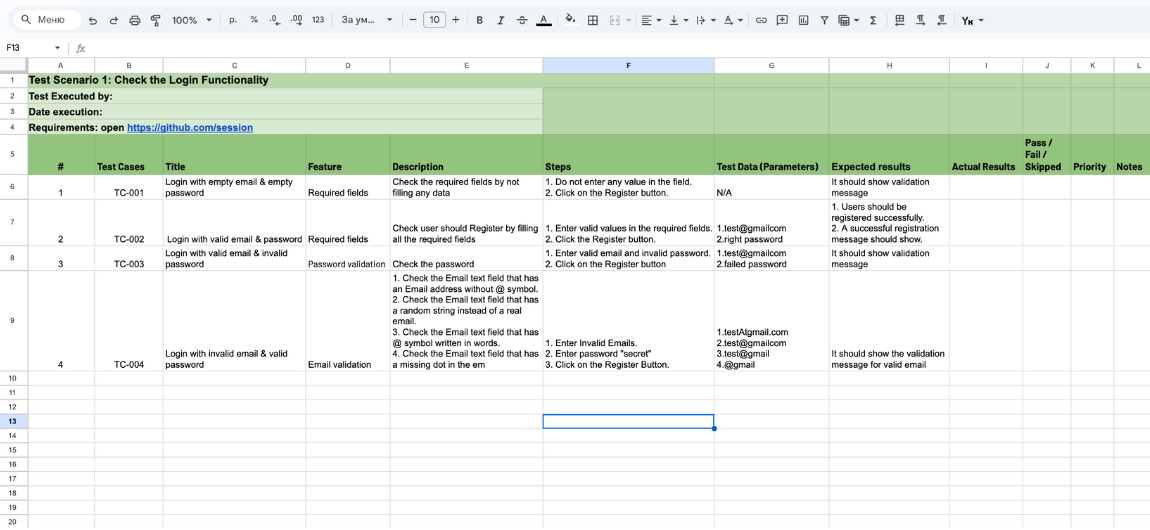Open the borders menu
Image resolution: width=1150 pixels, height=530 pixels.
(x=593, y=21)
